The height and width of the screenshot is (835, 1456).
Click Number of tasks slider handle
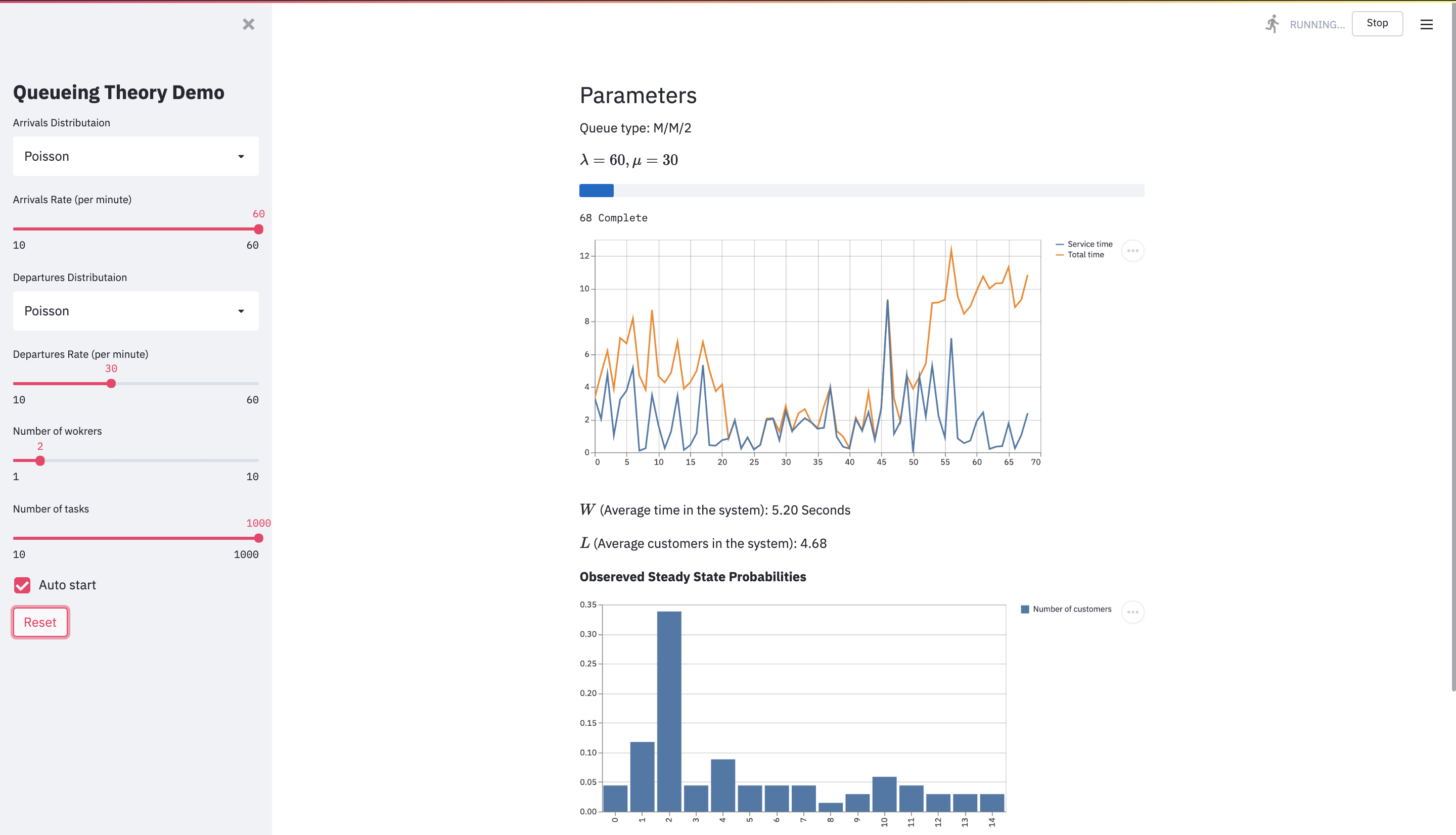[259, 538]
